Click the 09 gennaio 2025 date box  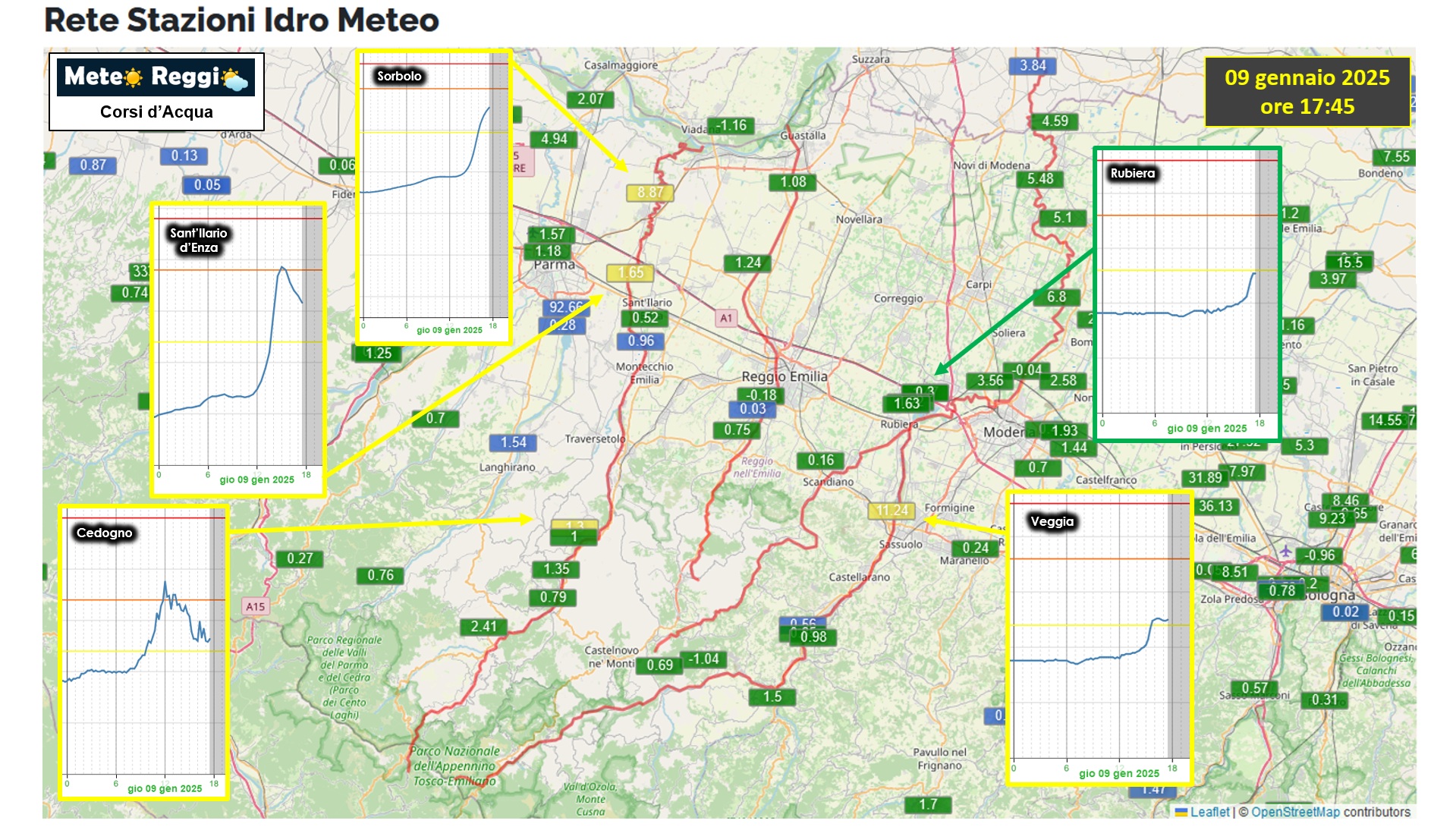click(1307, 92)
